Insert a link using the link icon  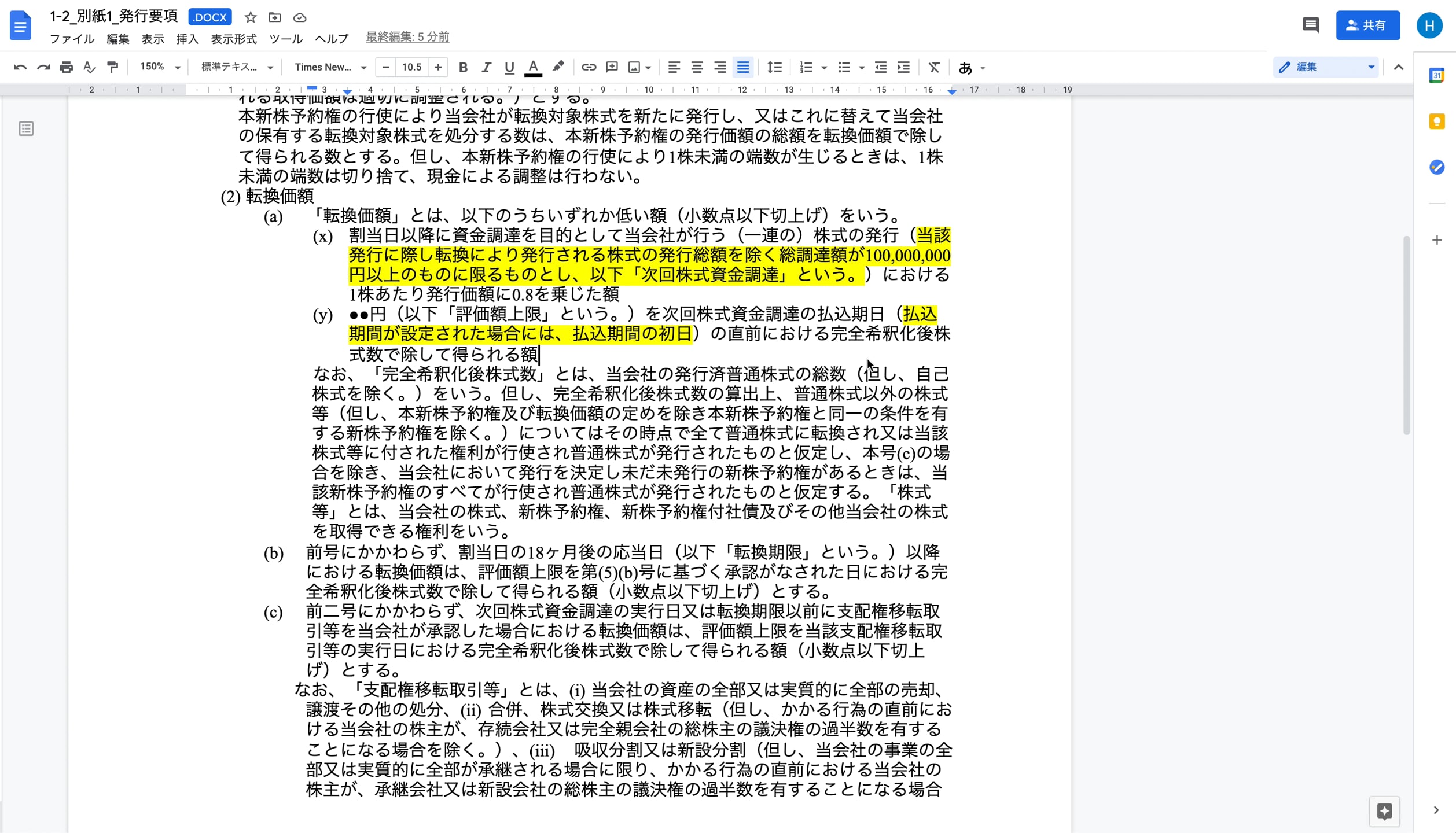click(x=589, y=67)
